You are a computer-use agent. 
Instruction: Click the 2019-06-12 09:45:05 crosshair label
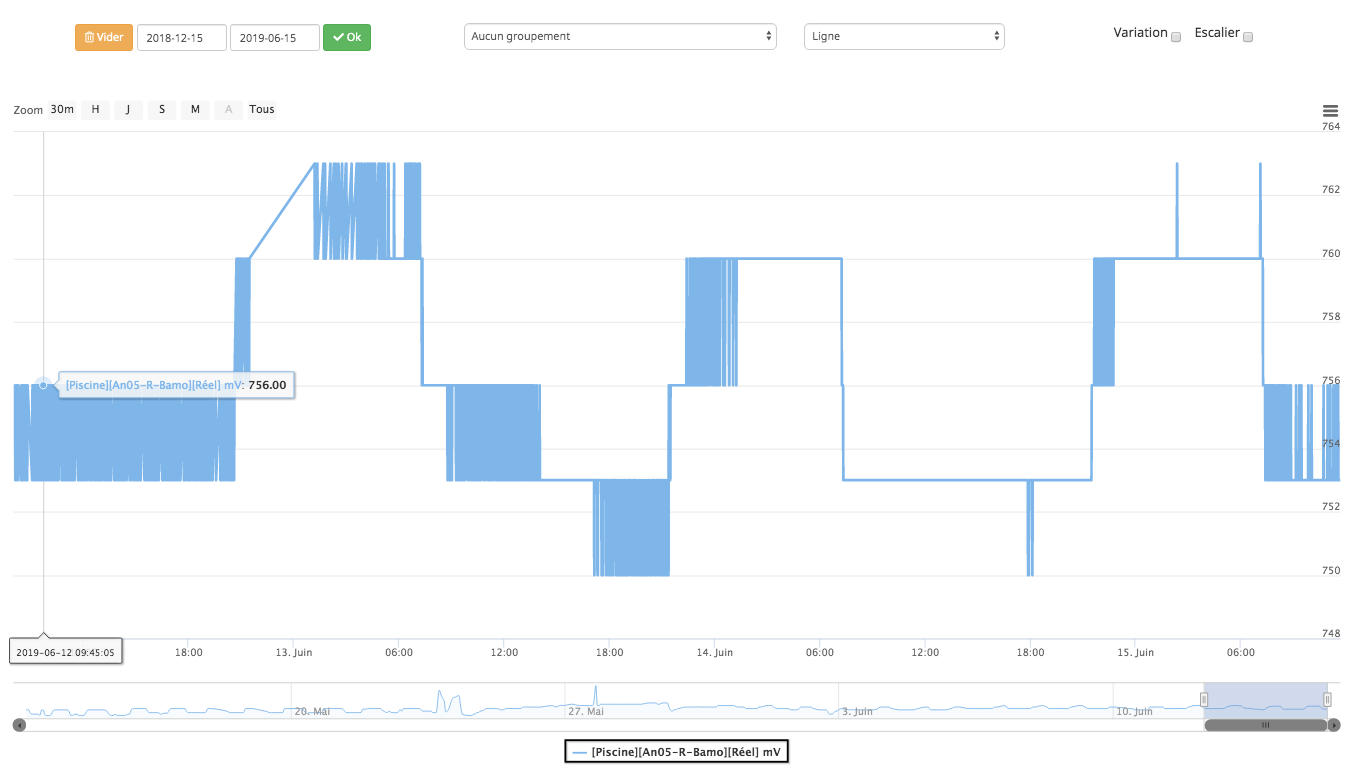tap(66, 653)
